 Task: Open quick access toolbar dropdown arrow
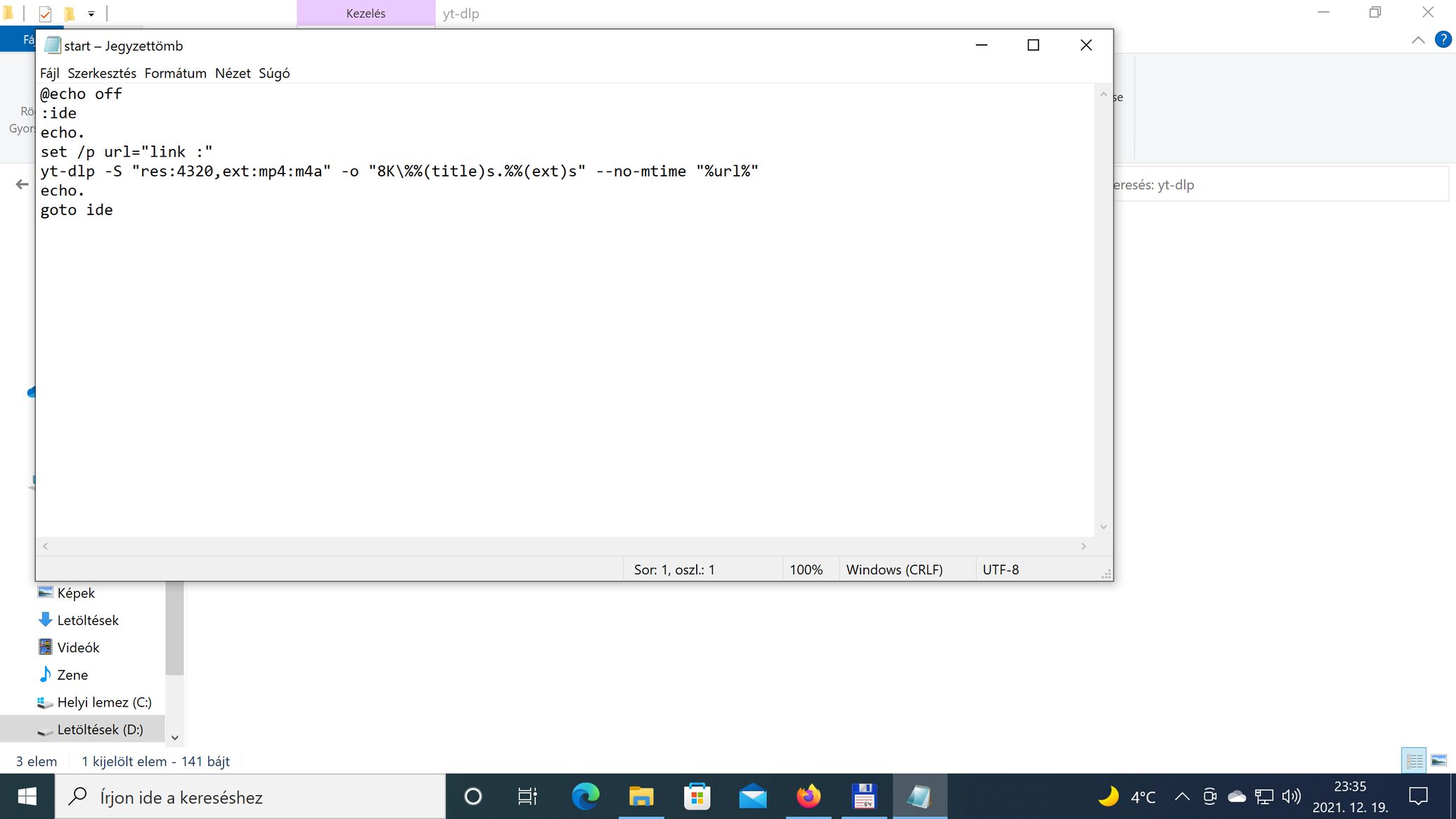click(x=91, y=13)
